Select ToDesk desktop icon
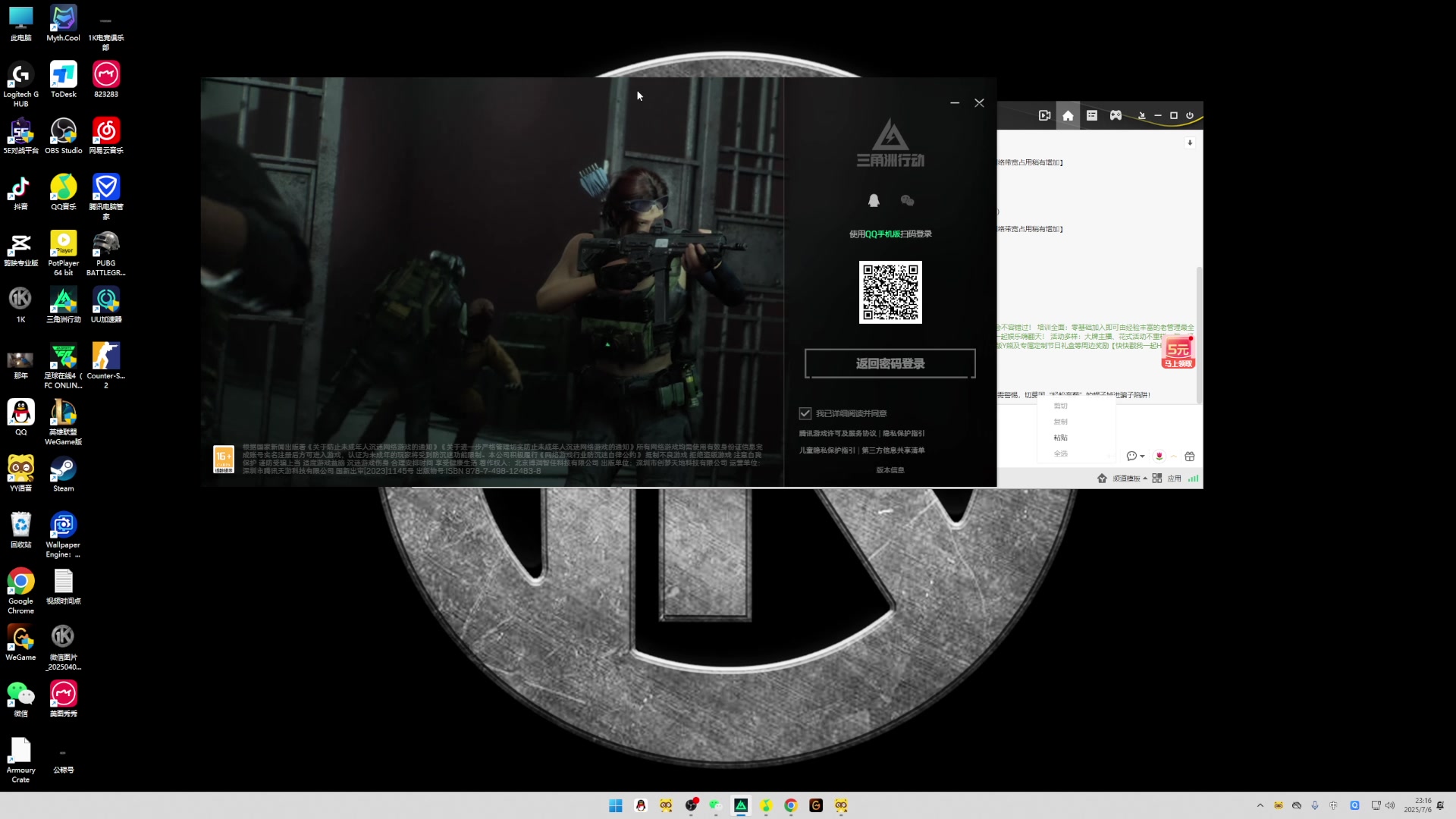This screenshot has width=1456, height=819. (63, 80)
